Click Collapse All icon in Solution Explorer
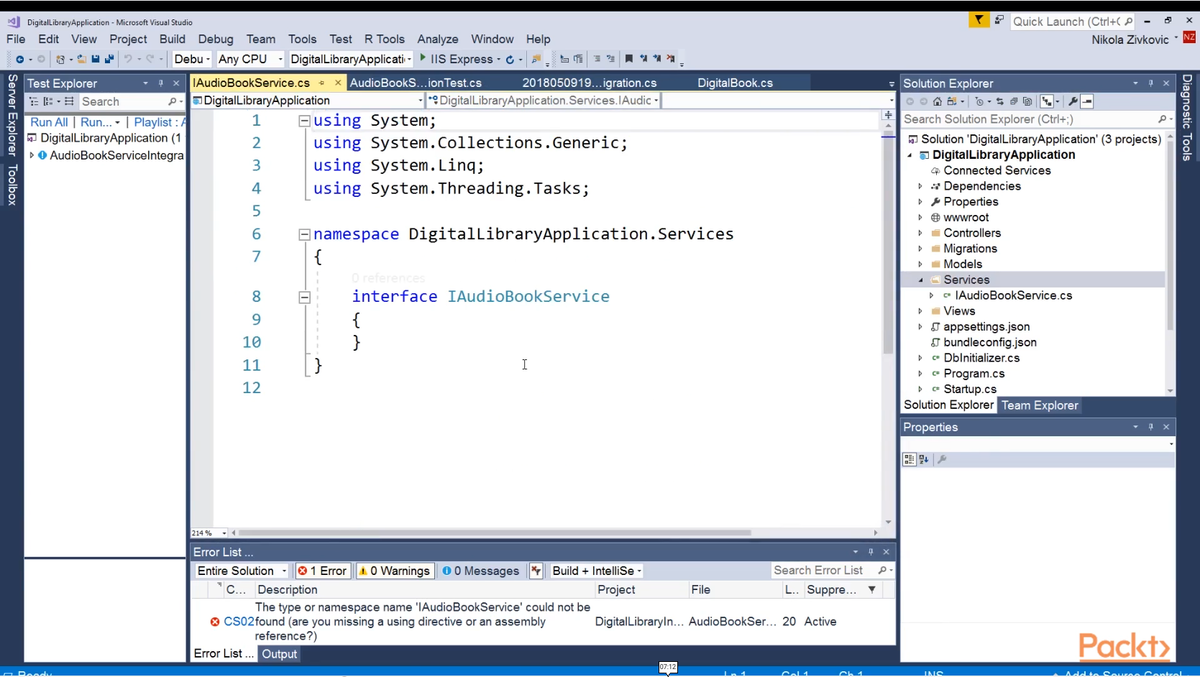This screenshot has height=677, width=1200. tap(1013, 102)
